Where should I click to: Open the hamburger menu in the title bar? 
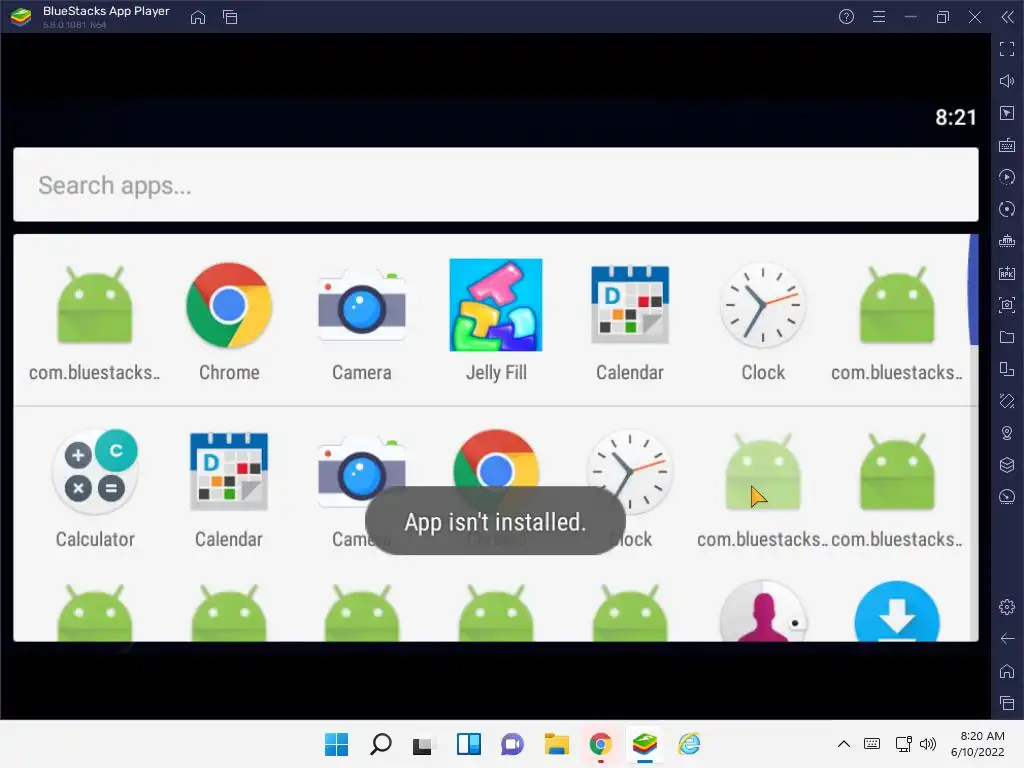879,17
